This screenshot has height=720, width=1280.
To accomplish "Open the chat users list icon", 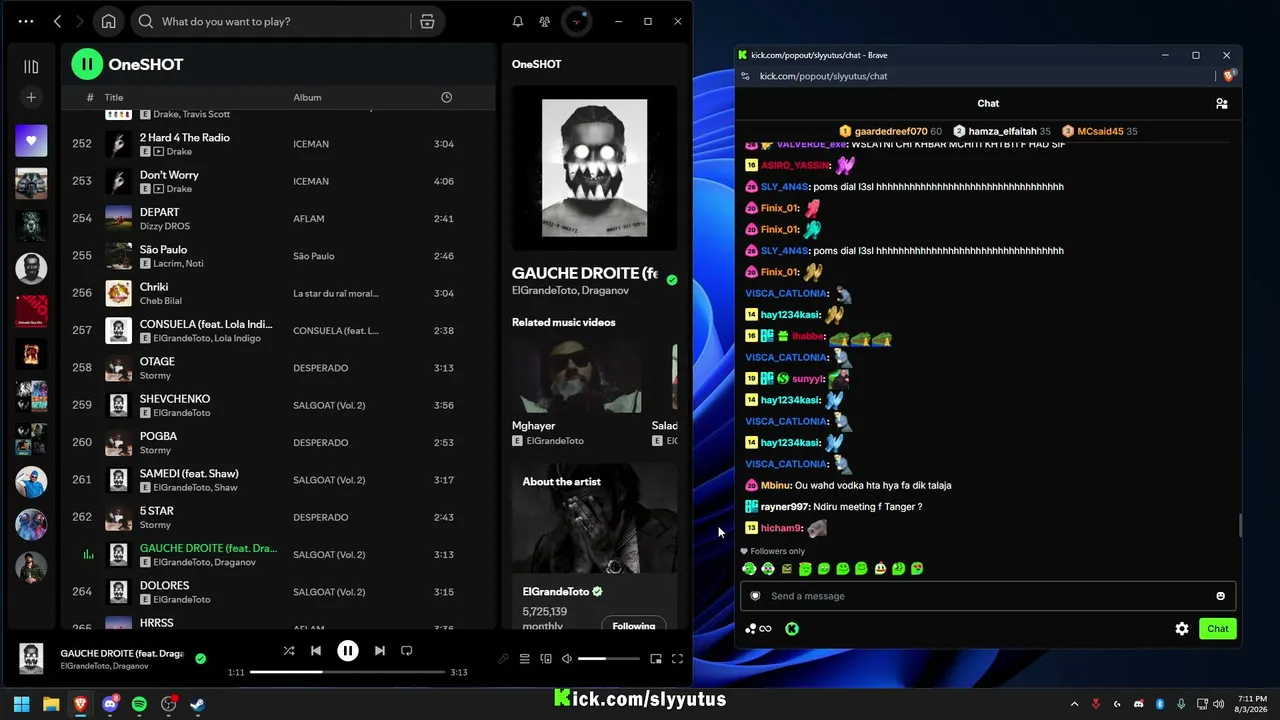I will 1221,103.
